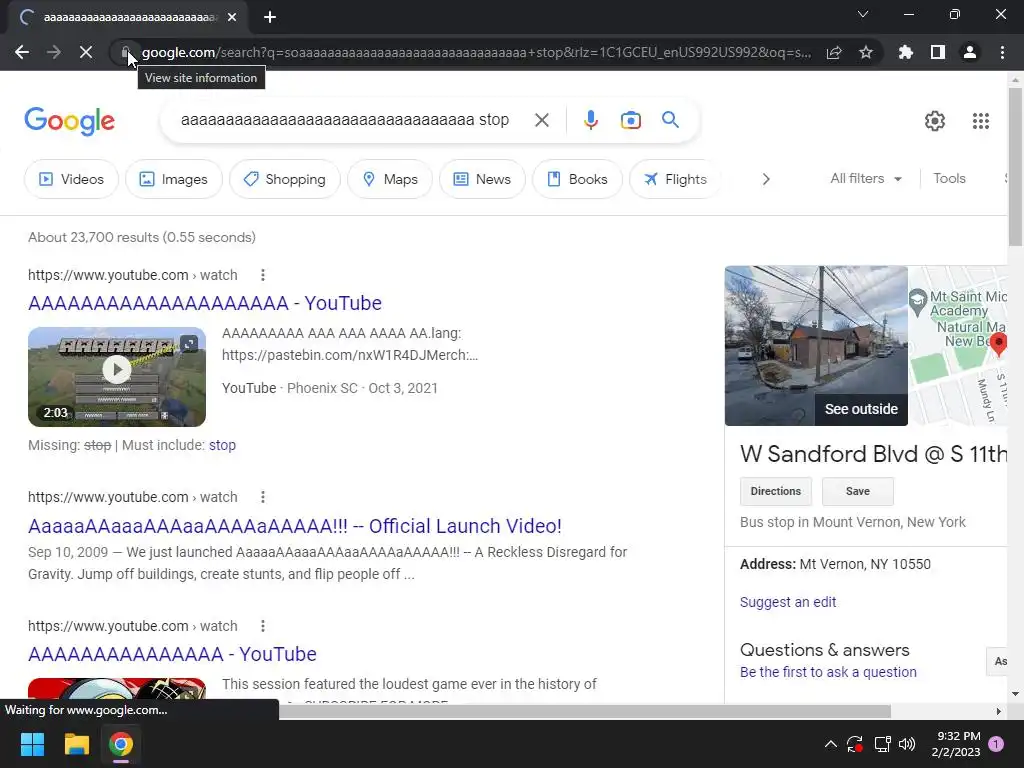Open a new browser tab with plus

270,17
